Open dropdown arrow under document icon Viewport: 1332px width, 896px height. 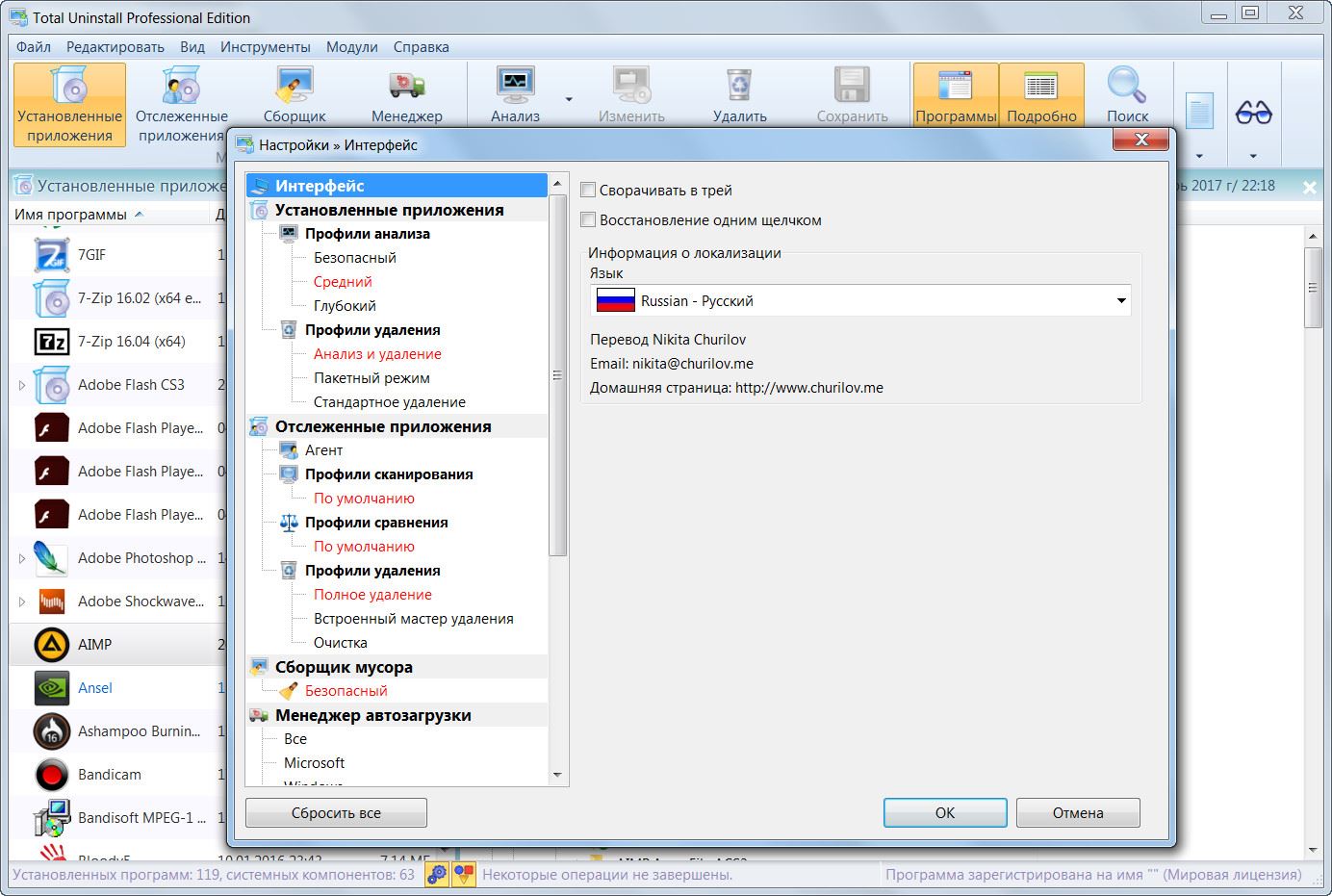tap(1199, 156)
